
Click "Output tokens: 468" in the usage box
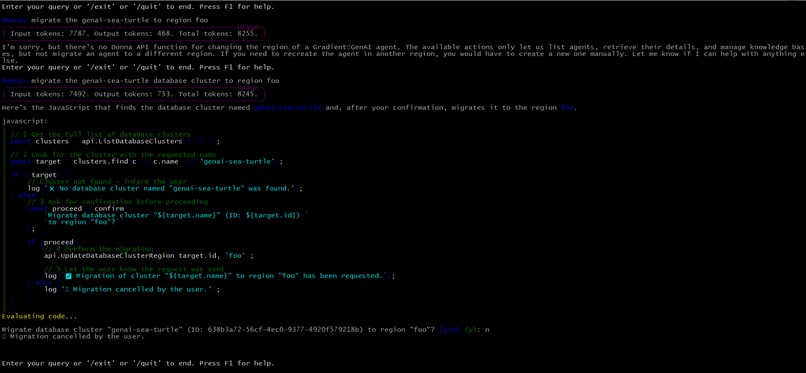[133, 33]
